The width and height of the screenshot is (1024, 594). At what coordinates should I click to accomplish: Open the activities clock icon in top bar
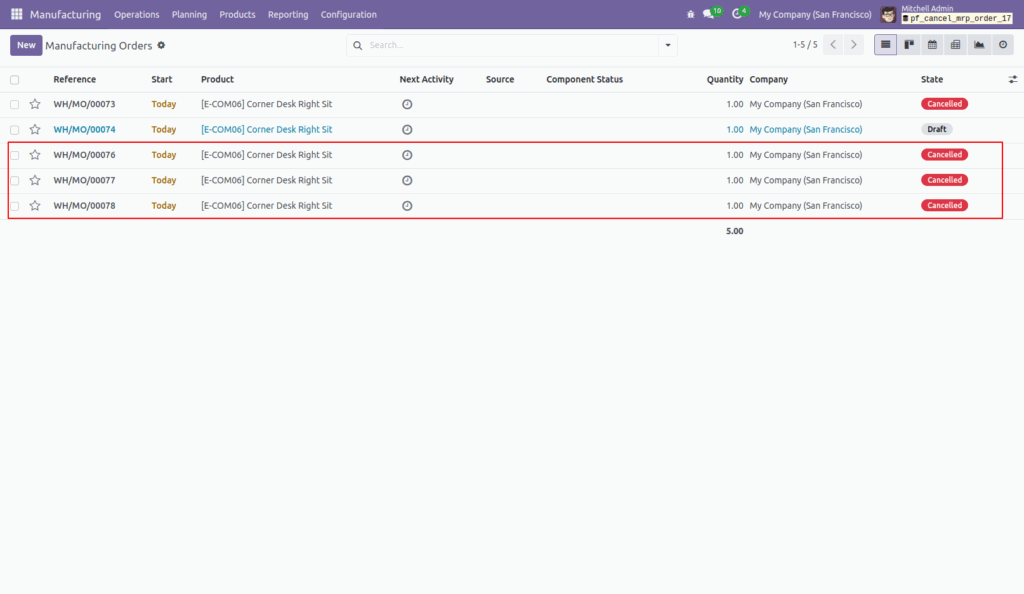738,14
